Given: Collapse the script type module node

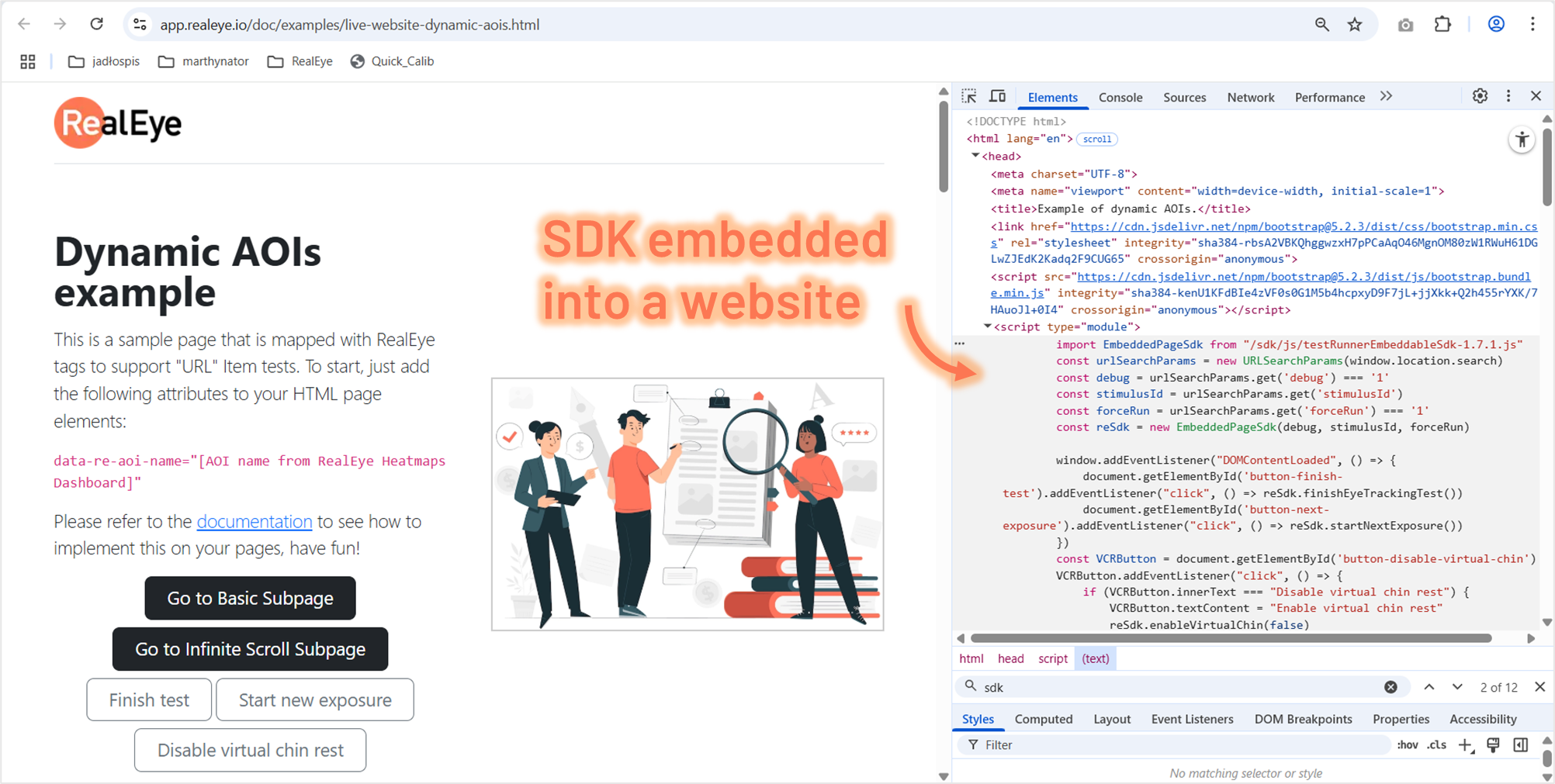Looking at the screenshot, I should pyautogui.click(x=987, y=326).
